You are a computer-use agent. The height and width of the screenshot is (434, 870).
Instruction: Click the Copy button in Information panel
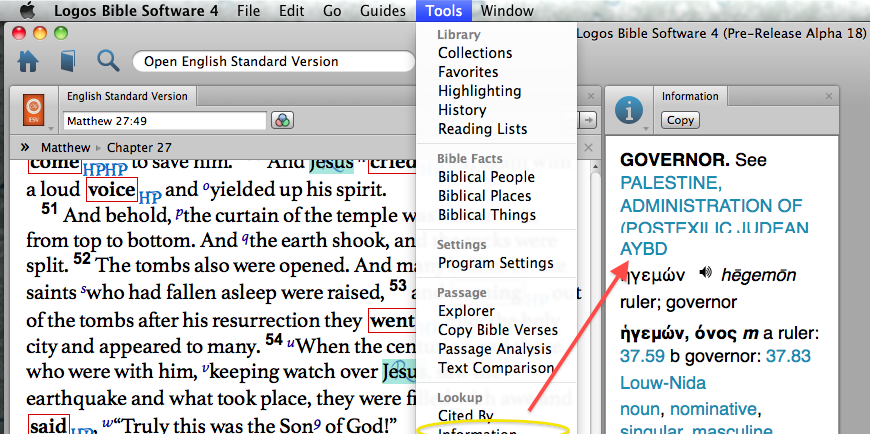pyautogui.click(x=680, y=120)
